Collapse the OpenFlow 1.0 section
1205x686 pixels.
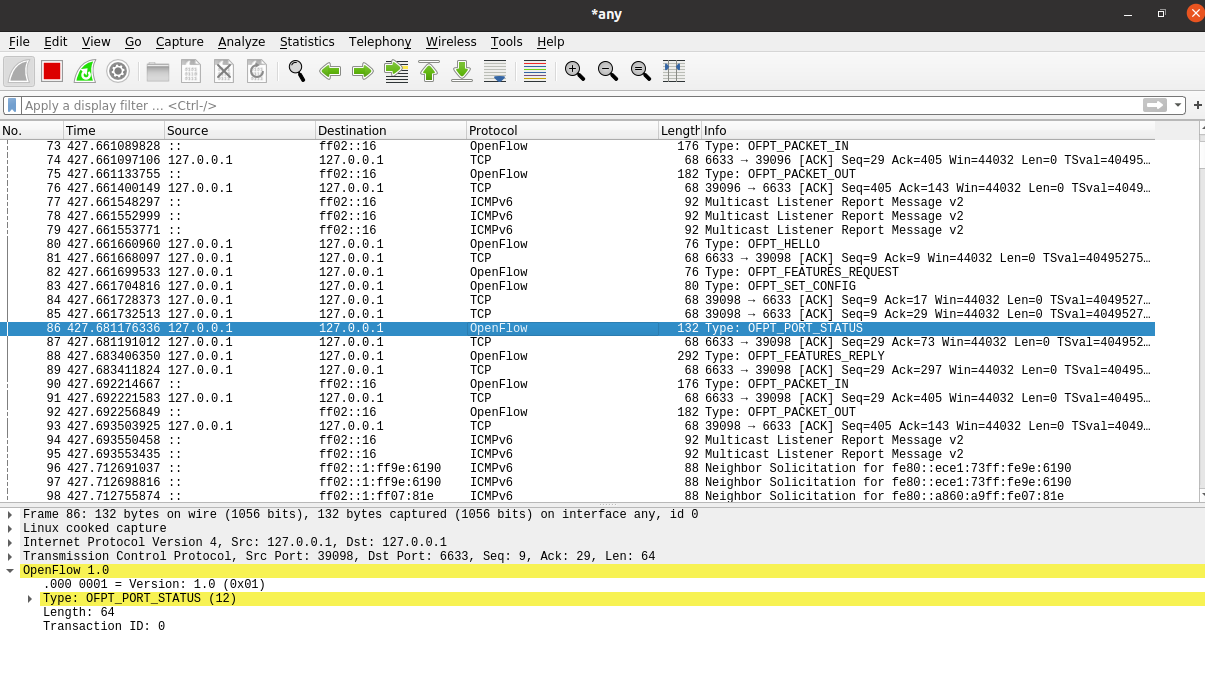coord(11,571)
